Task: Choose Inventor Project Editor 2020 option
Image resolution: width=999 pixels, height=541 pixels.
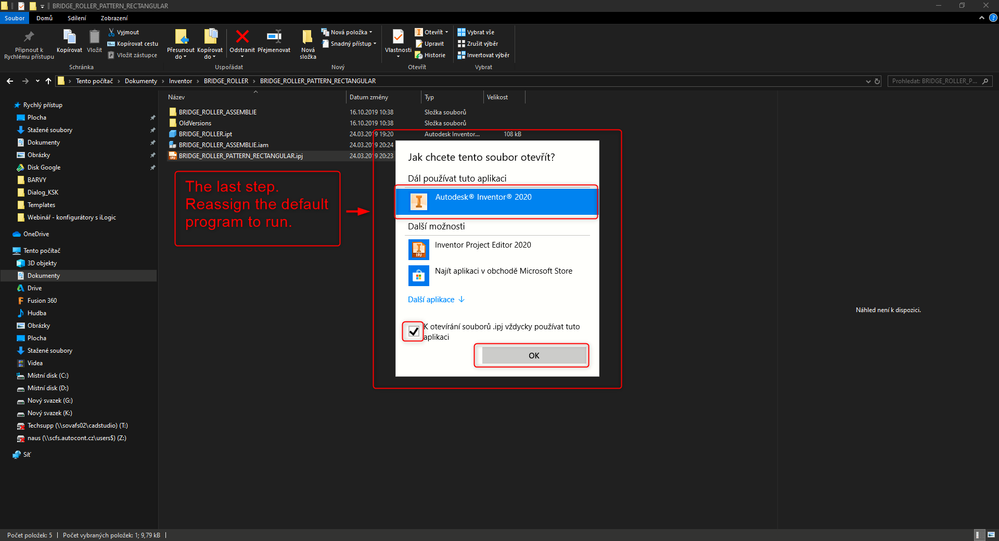Action: (x=496, y=249)
